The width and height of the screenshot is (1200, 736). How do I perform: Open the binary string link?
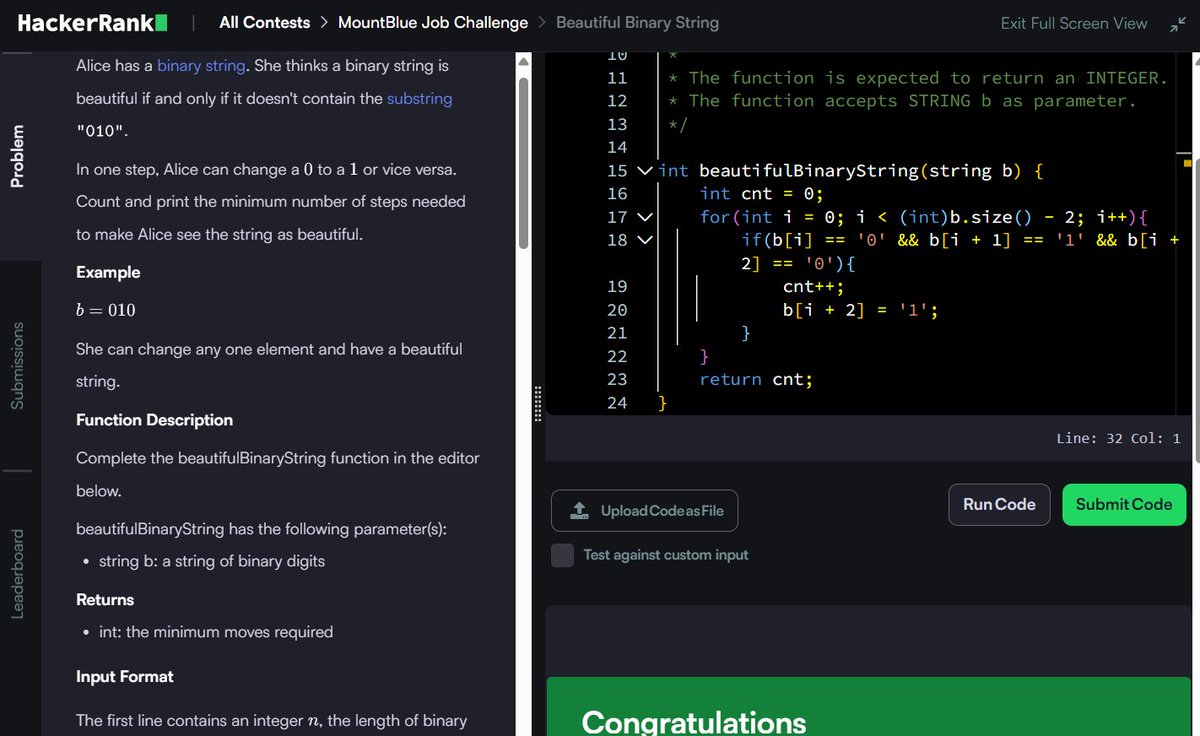click(x=201, y=66)
